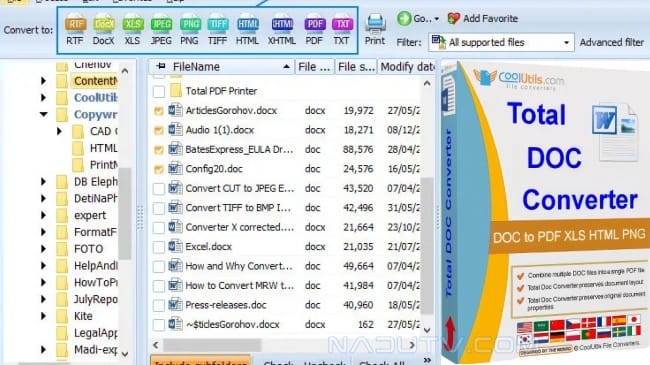The width and height of the screenshot is (650, 365).
Task: Select How and Why Convert file name
Action: [x=239, y=266]
